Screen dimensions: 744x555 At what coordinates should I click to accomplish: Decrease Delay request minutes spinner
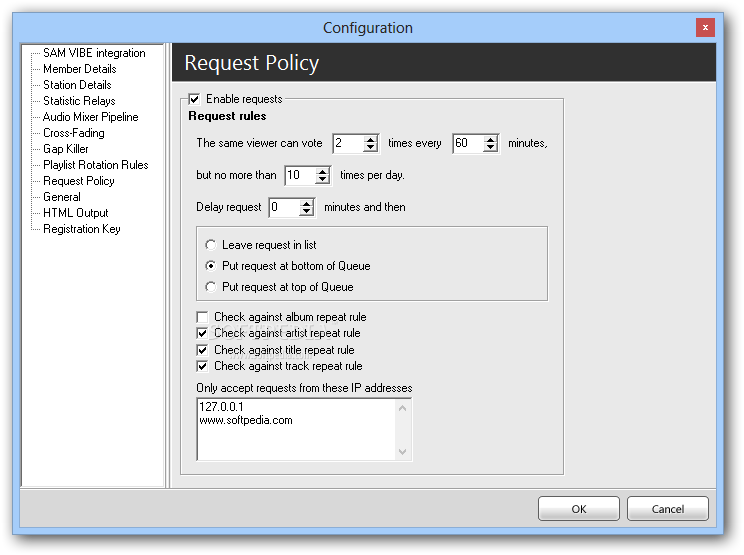pyautogui.click(x=307, y=212)
